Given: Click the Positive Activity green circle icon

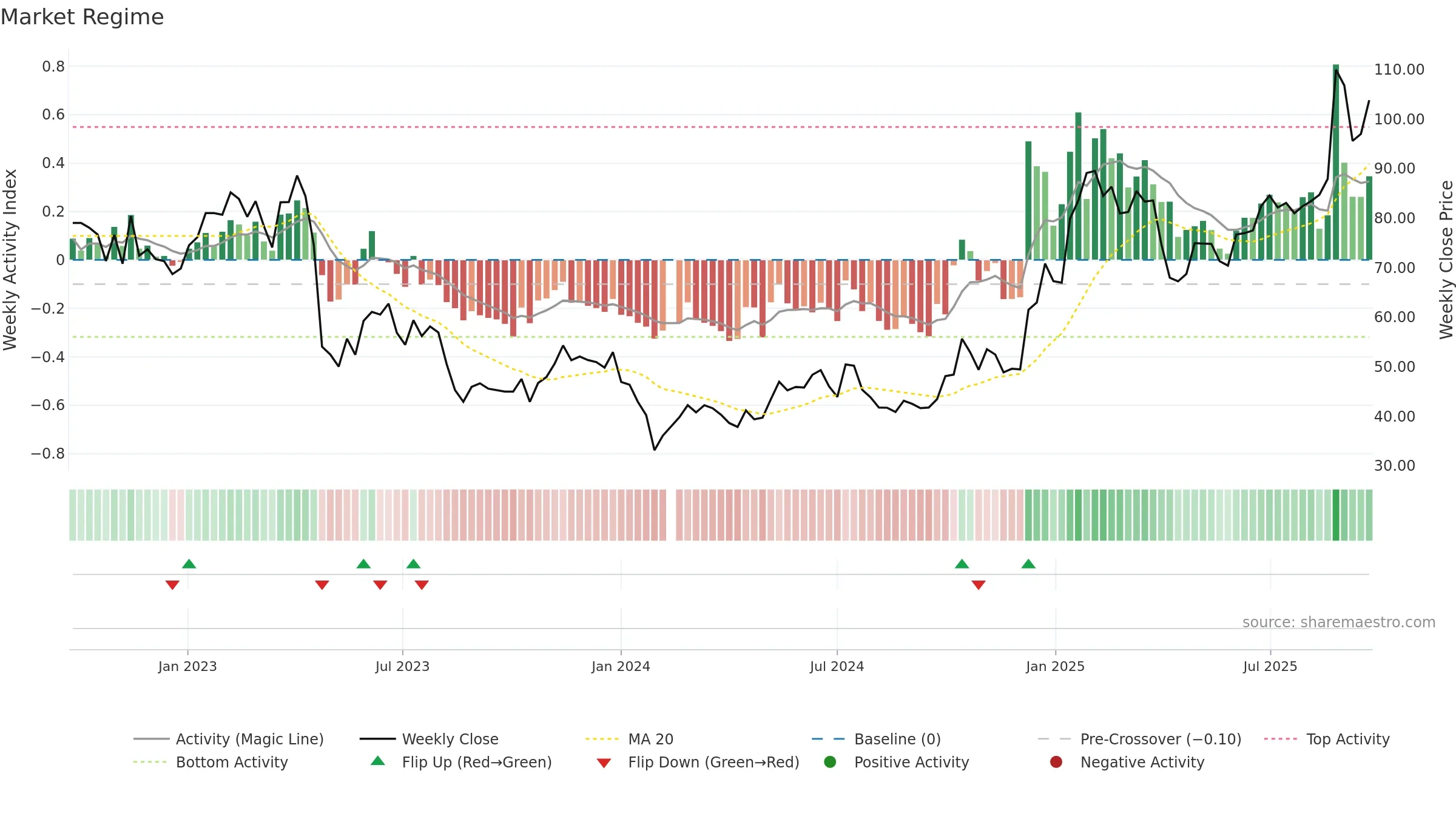Looking at the screenshot, I should [830, 762].
